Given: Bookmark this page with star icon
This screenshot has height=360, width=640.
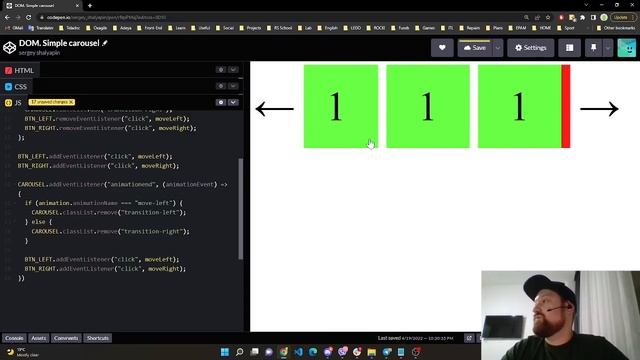Looking at the screenshot, I should [548, 17].
